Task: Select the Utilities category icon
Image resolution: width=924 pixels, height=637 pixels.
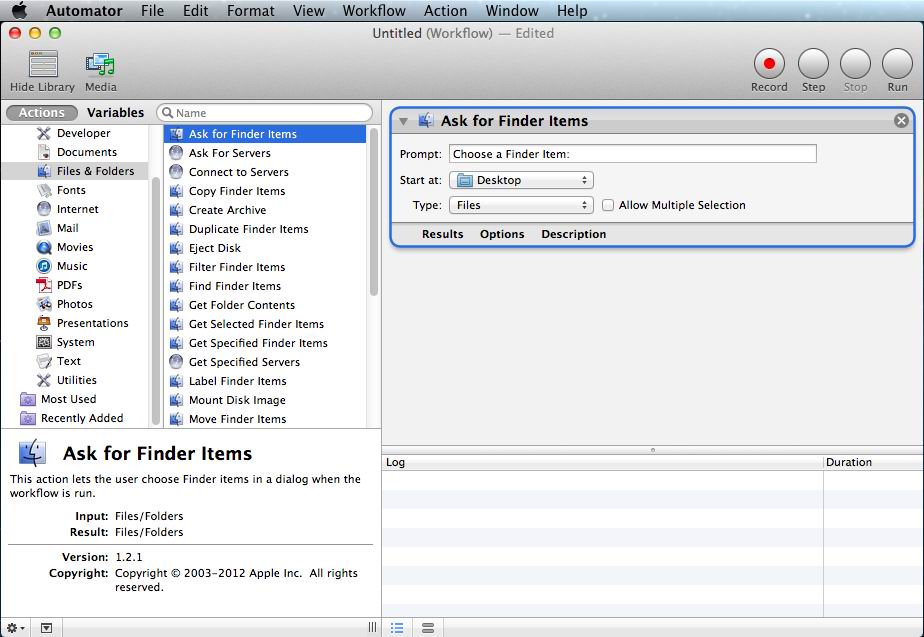Action: click(x=44, y=380)
